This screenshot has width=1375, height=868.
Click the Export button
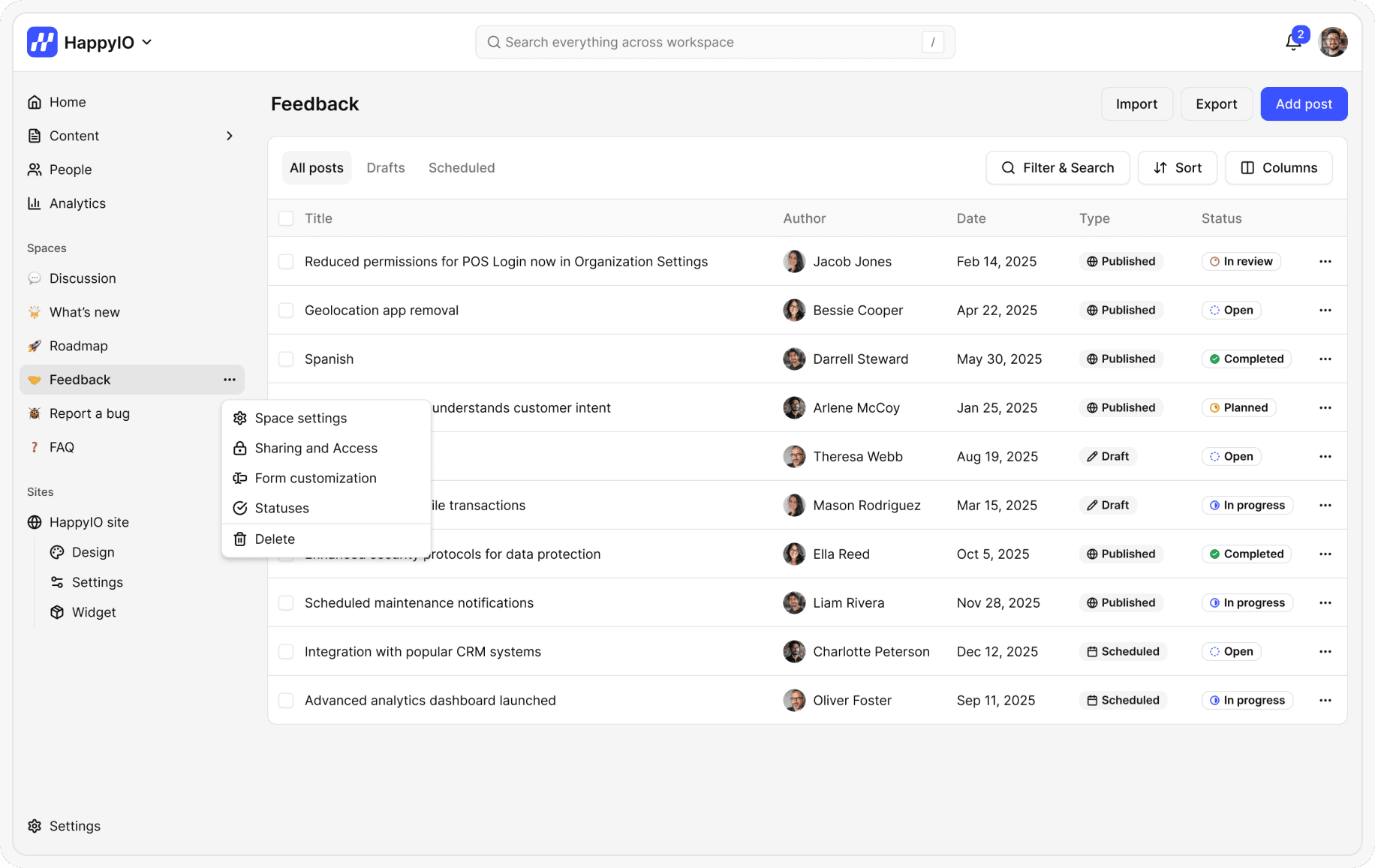tap(1216, 104)
